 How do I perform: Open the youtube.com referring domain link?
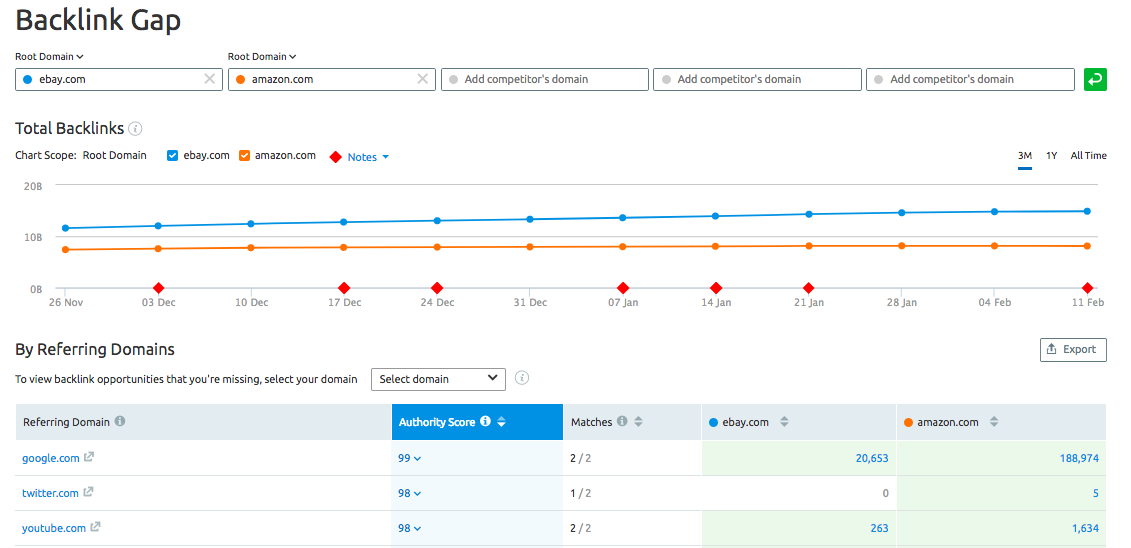(x=53, y=529)
